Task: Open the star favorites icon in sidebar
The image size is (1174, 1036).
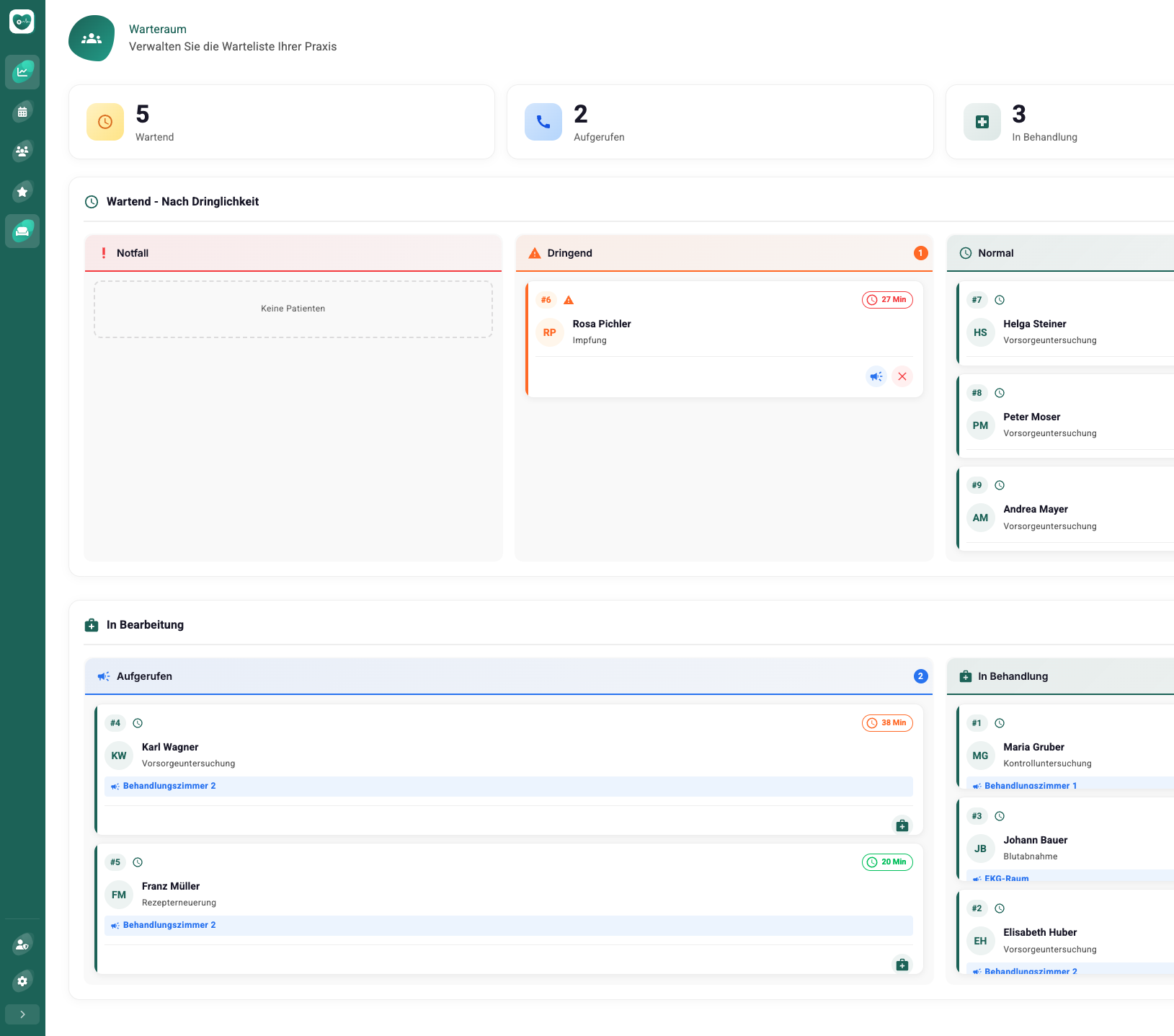Action: click(x=22, y=192)
